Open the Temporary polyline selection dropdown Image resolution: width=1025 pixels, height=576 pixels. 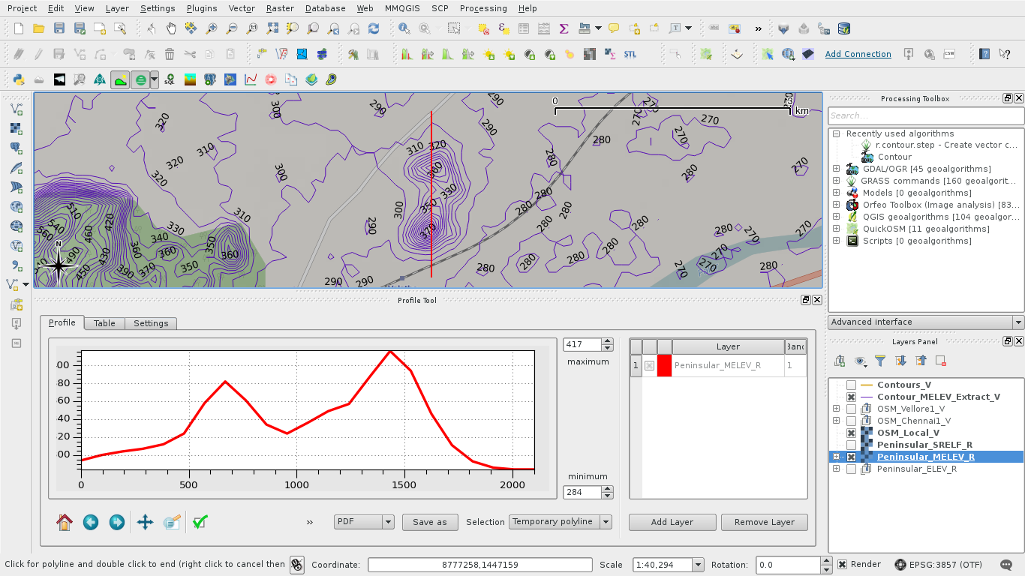pos(560,522)
